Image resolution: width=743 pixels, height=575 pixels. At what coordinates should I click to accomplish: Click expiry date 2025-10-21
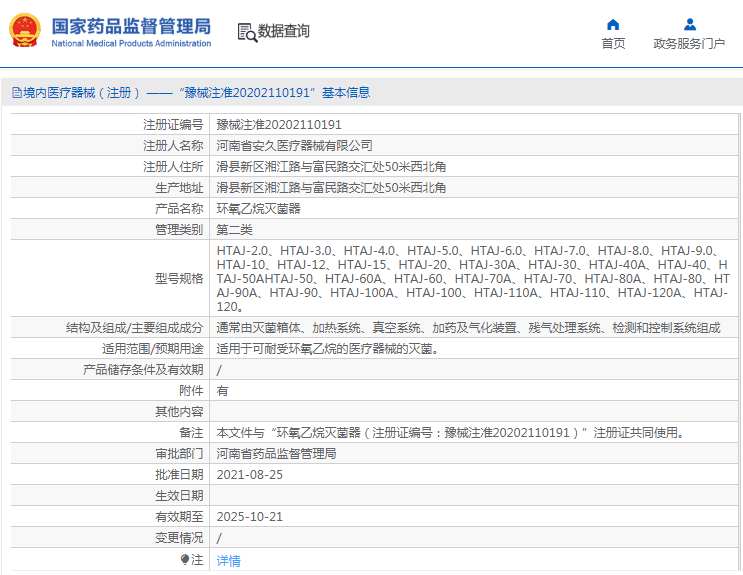click(x=250, y=517)
